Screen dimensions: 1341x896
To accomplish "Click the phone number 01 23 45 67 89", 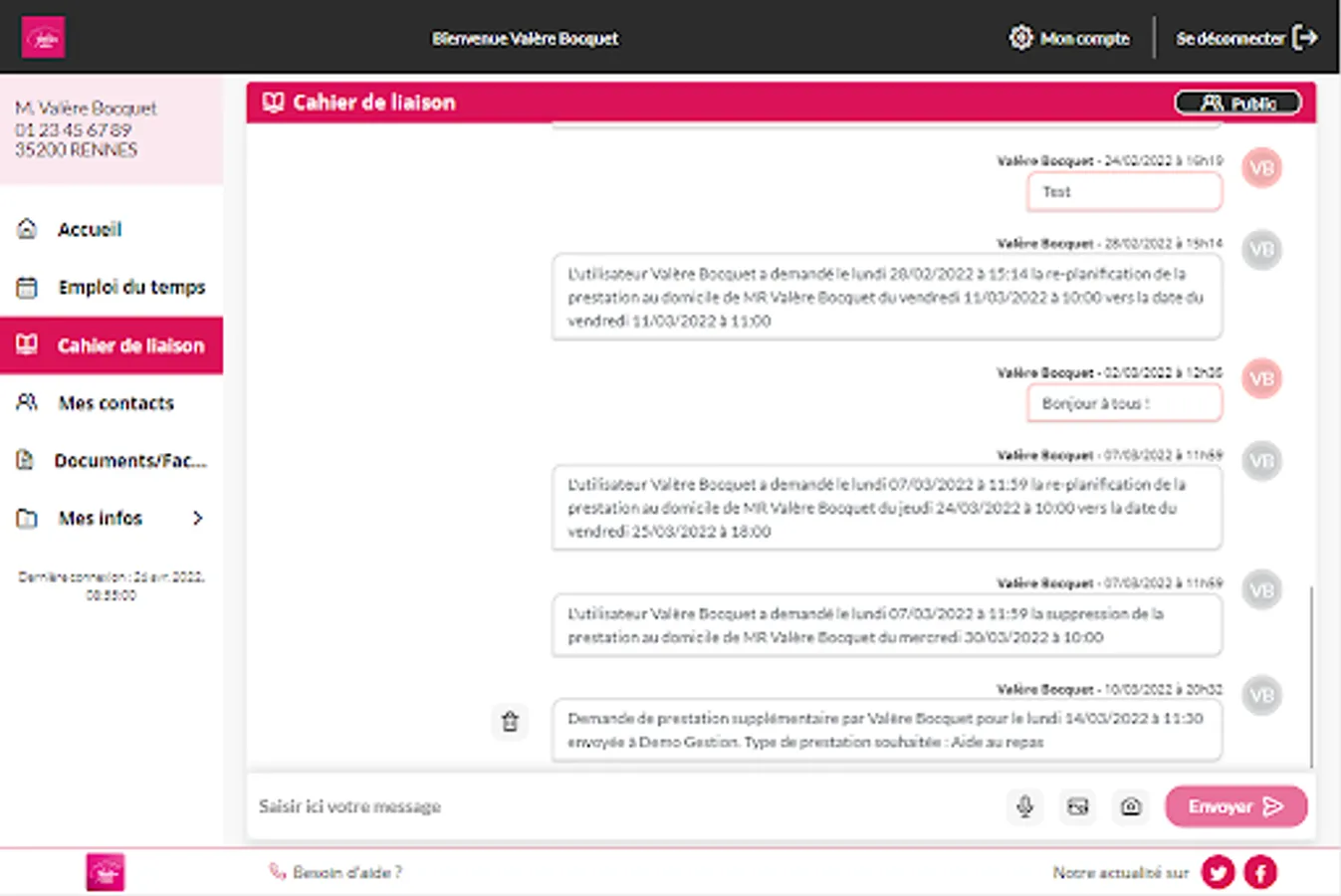I will (73, 129).
